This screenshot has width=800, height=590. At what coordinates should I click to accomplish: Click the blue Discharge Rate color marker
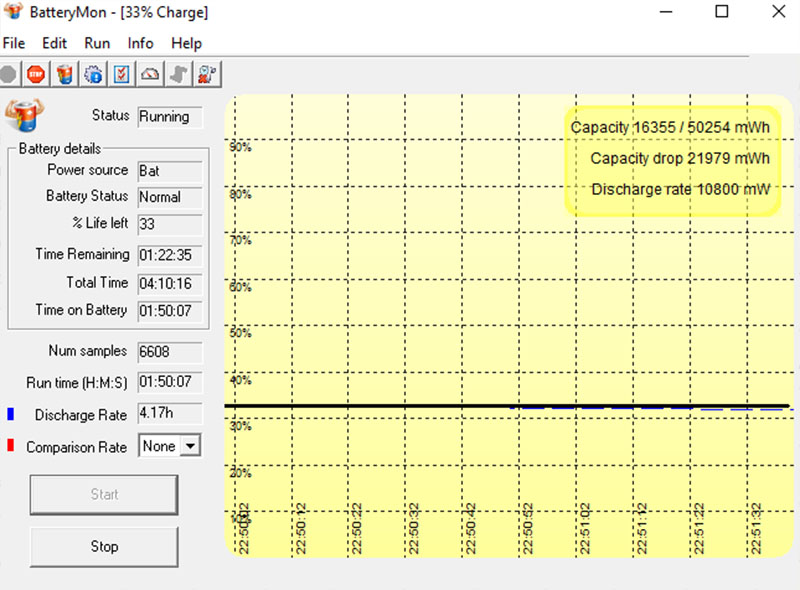tap(10, 414)
